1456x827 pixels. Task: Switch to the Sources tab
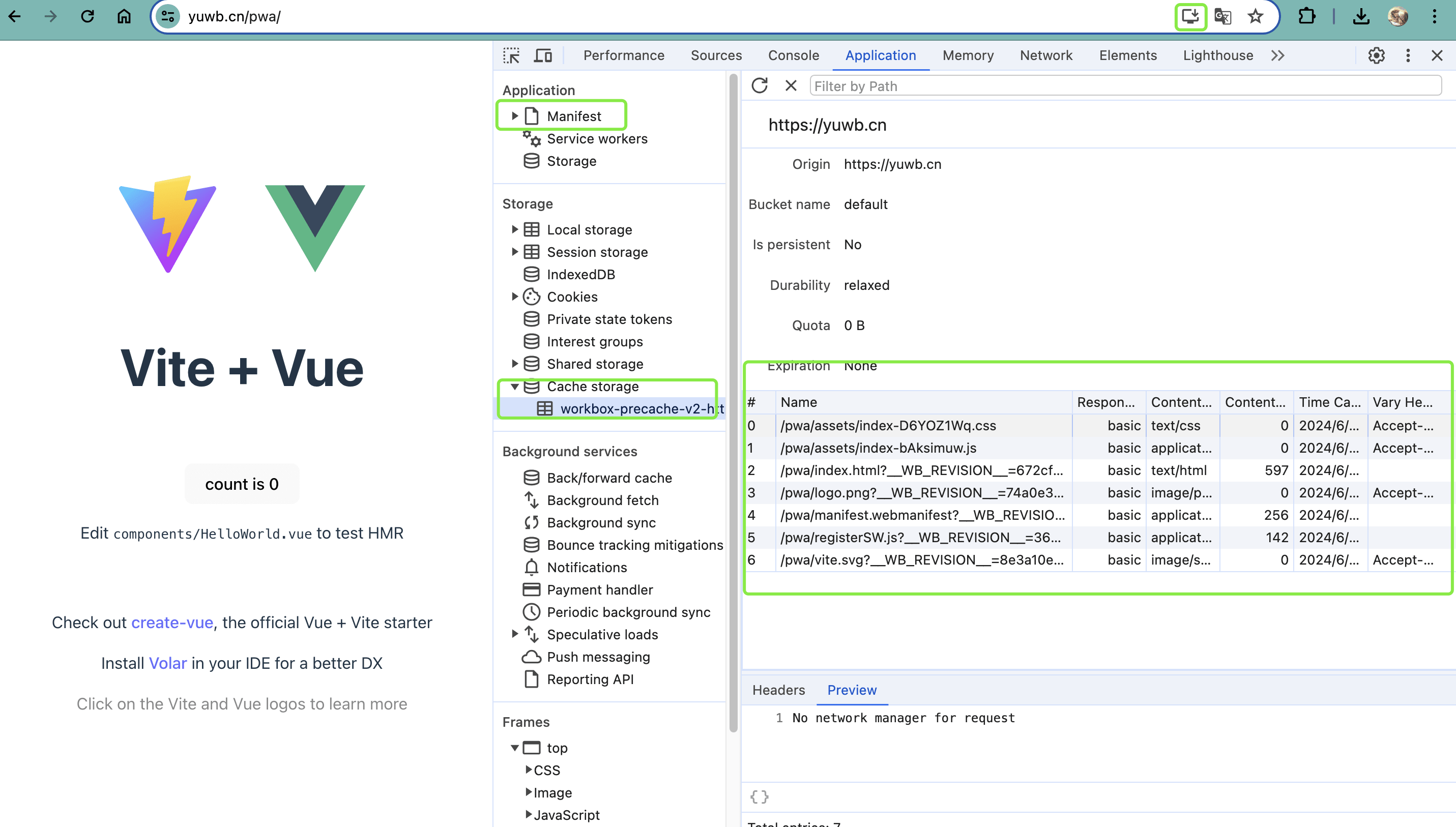(x=716, y=55)
